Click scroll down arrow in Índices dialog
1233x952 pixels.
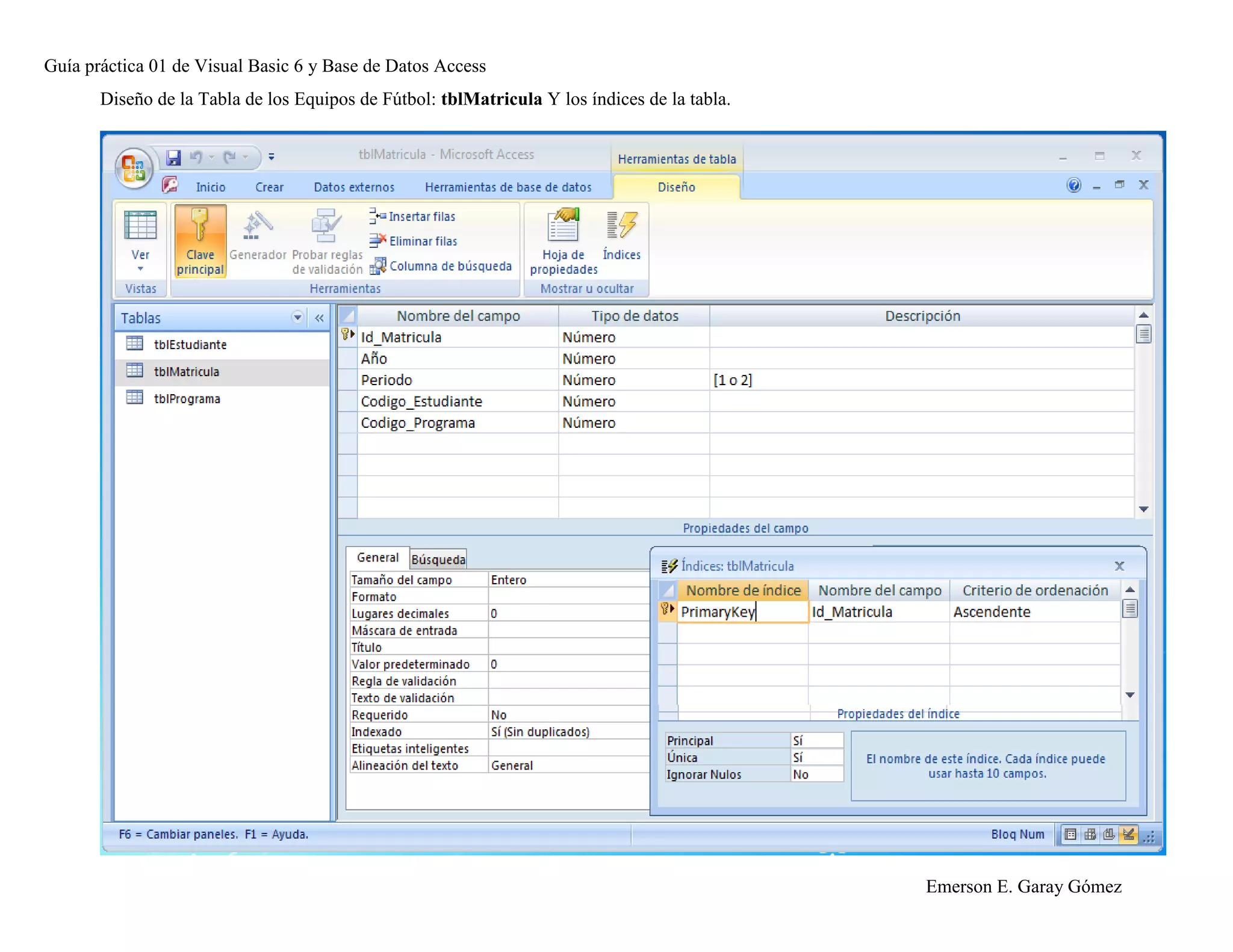(x=1130, y=695)
